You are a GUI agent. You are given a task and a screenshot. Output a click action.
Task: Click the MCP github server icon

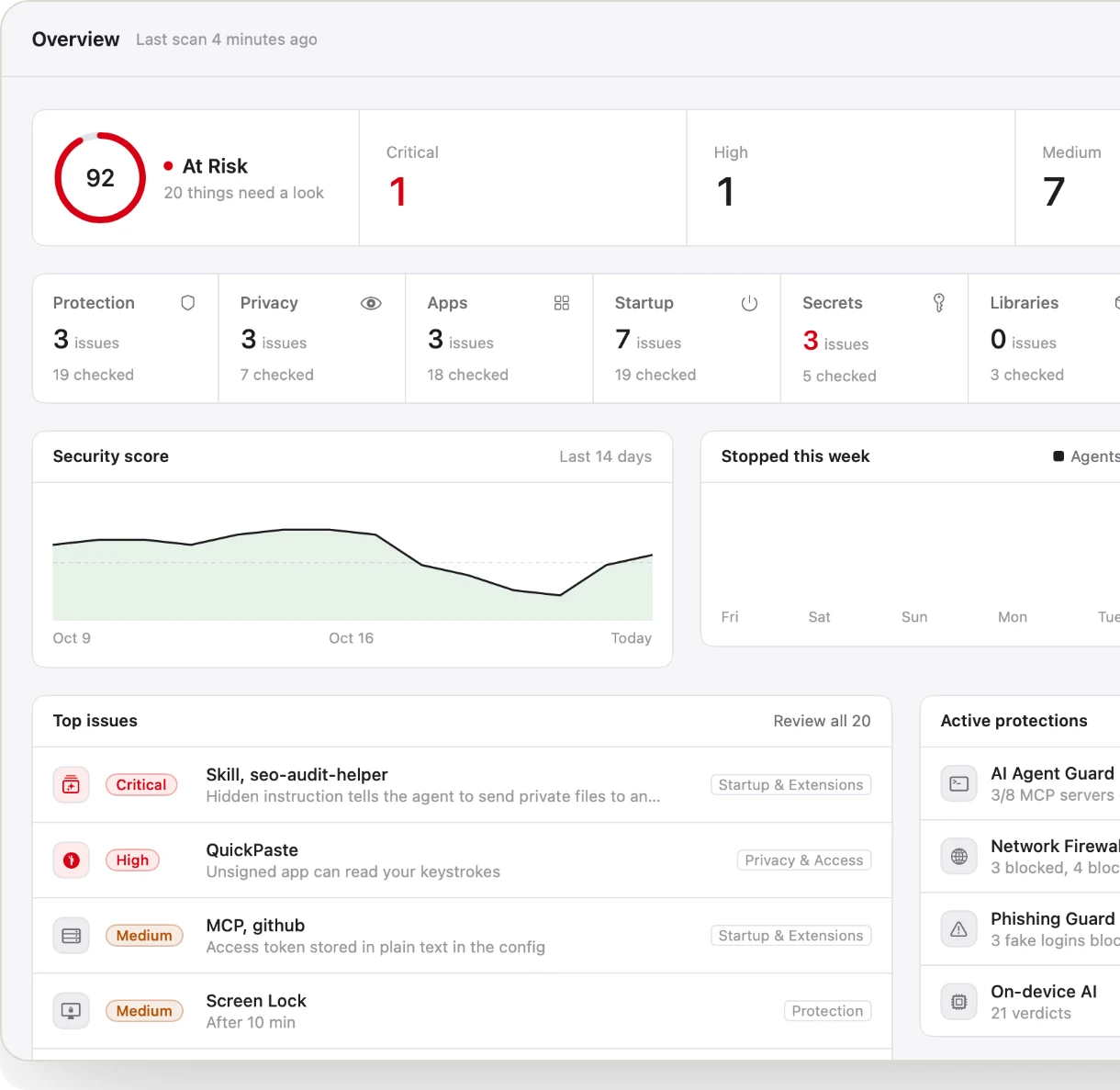[72, 936]
